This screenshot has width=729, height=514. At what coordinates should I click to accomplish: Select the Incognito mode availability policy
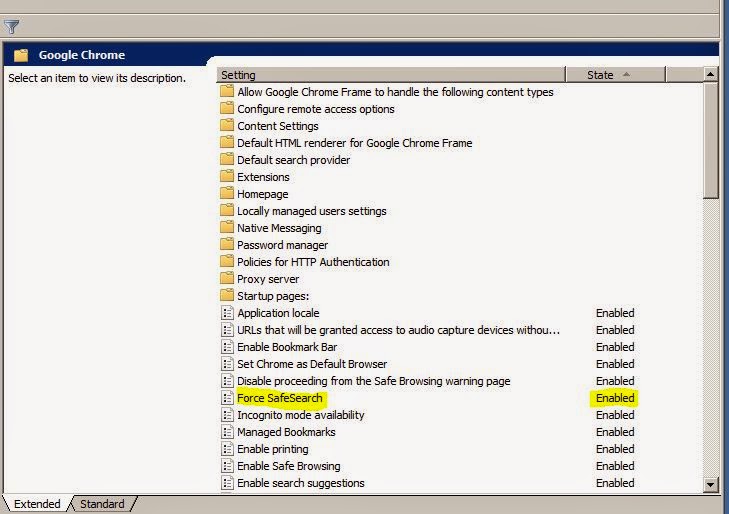click(301, 415)
